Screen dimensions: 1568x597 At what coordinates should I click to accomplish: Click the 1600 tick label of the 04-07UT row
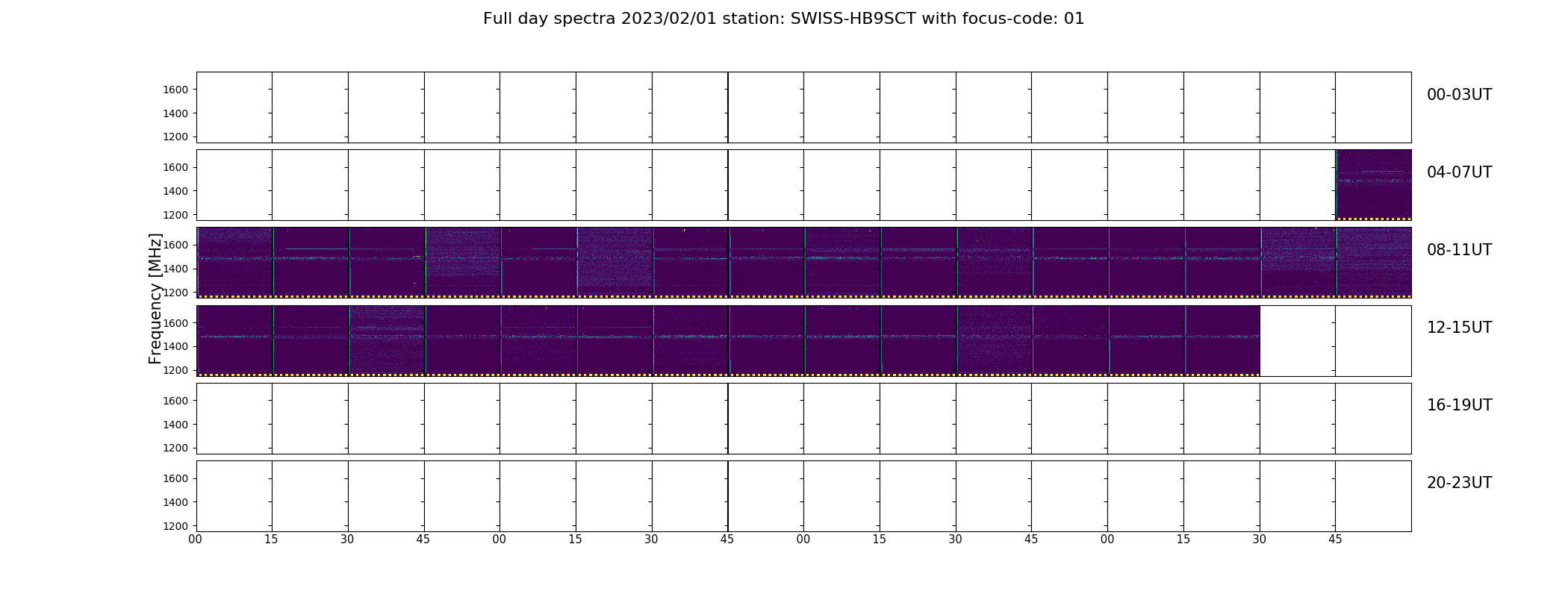pyautogui.click(x=175, y=167)
